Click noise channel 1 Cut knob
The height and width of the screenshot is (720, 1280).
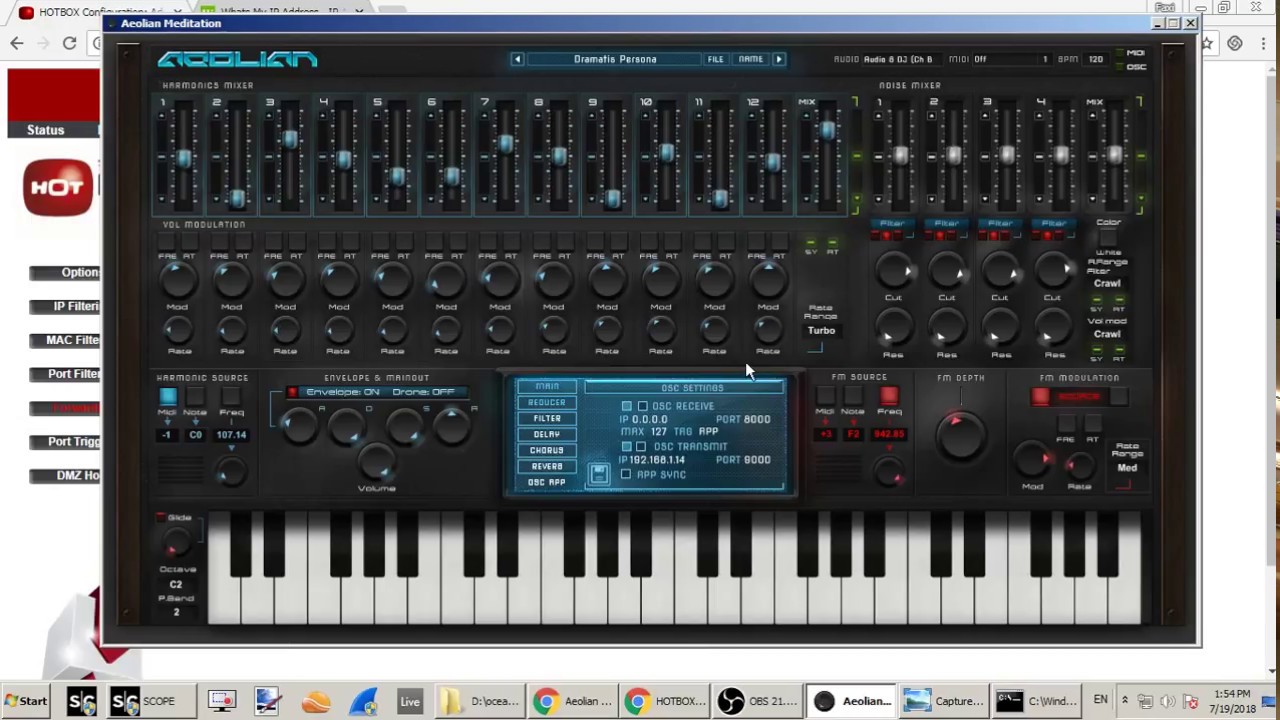point(893,271)
